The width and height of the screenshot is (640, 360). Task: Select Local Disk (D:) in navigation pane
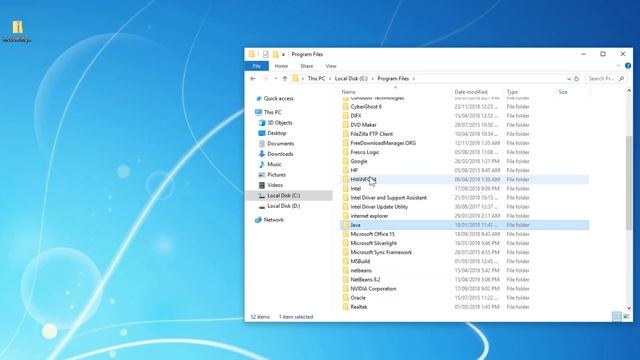tap(283, 206)
